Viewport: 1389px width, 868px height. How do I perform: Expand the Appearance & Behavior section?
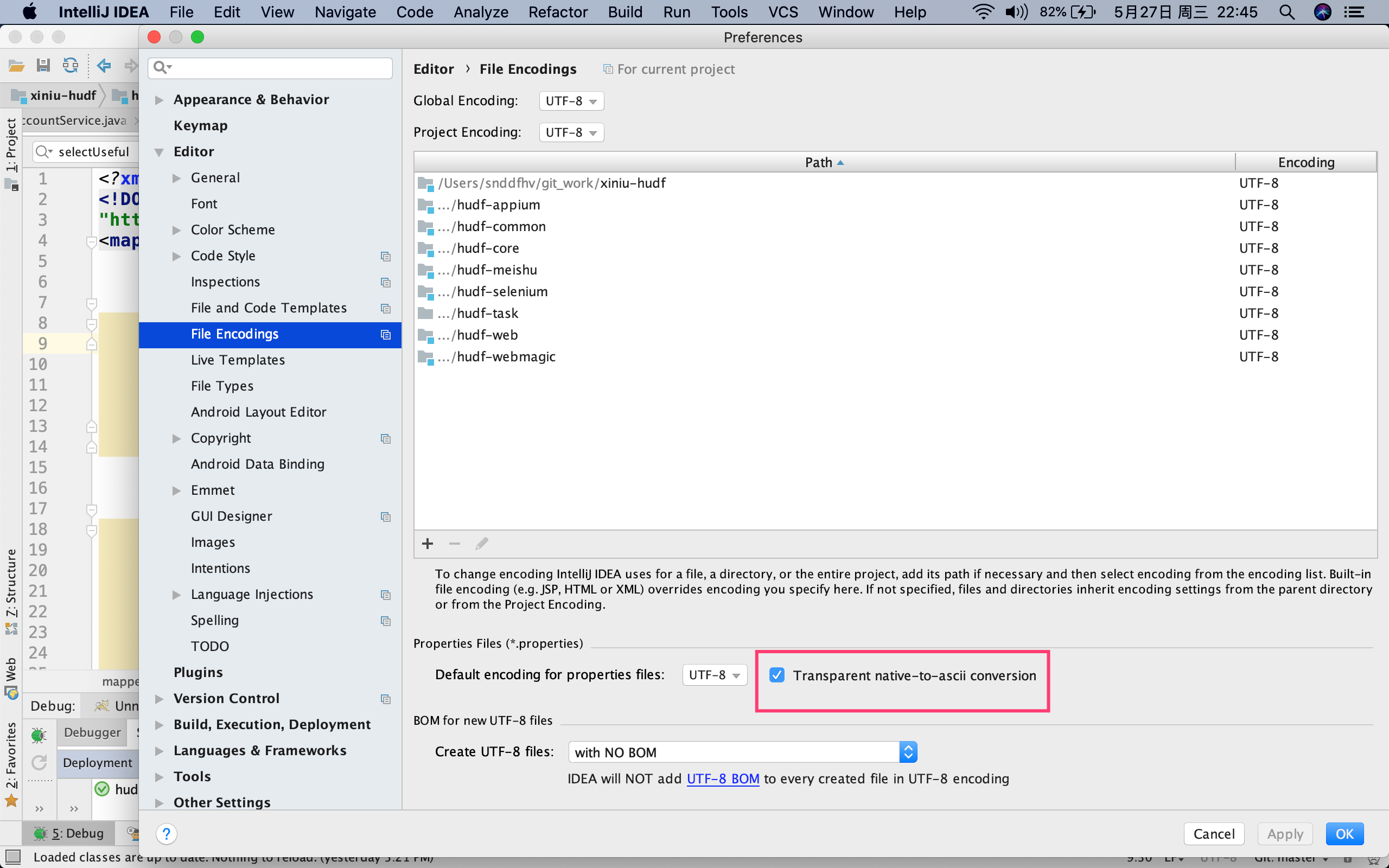160,100
